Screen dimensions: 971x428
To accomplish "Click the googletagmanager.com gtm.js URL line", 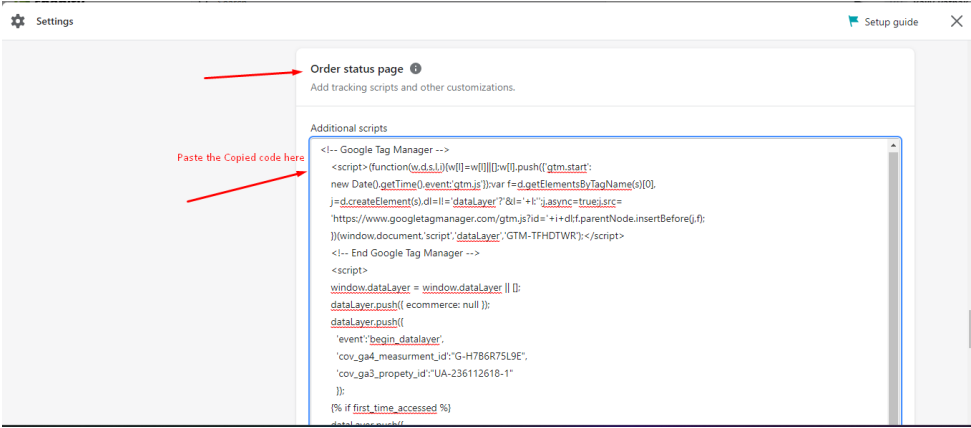I will point(518,219).
